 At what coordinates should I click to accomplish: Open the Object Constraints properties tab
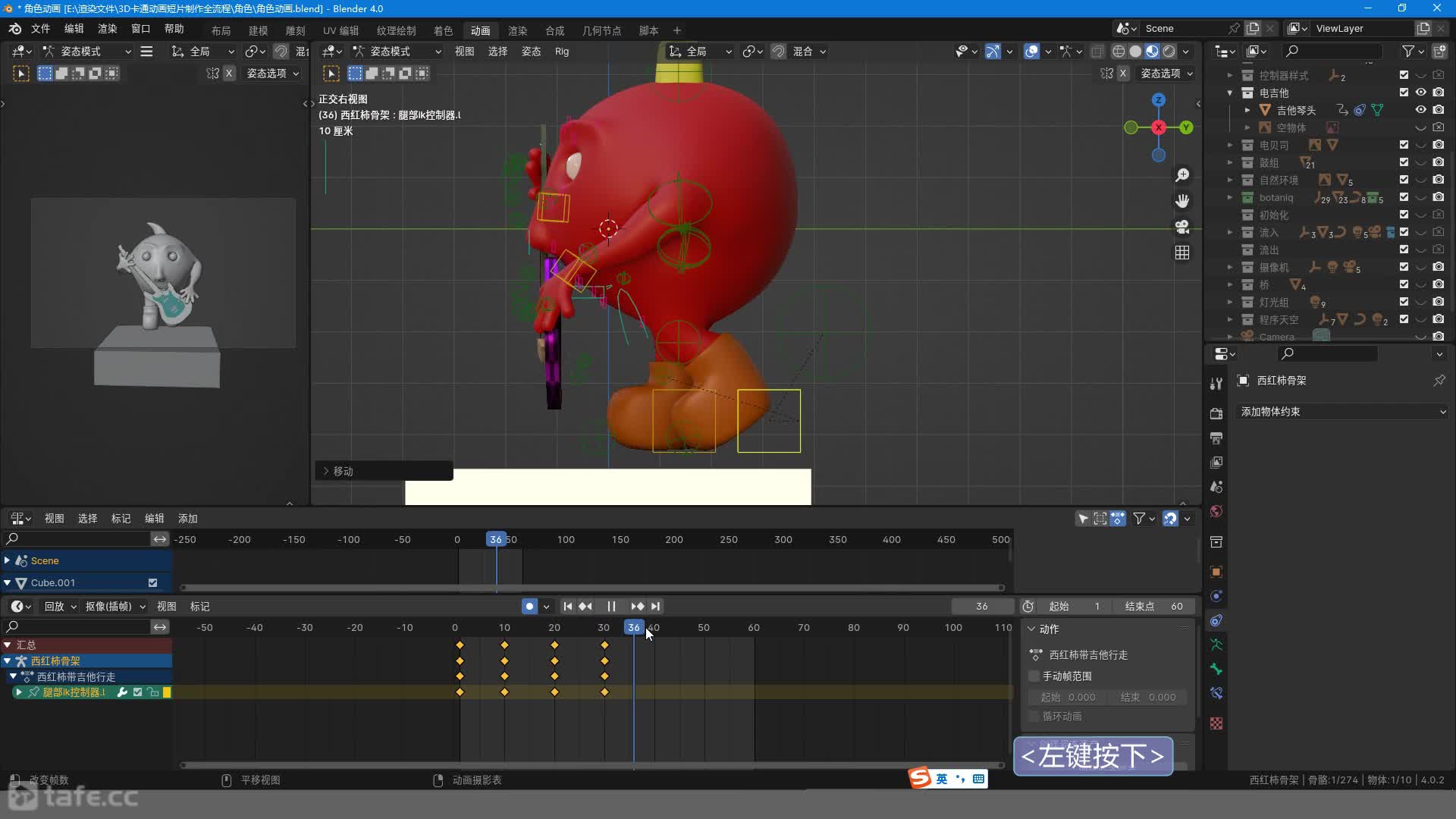tap(1216, 620)
